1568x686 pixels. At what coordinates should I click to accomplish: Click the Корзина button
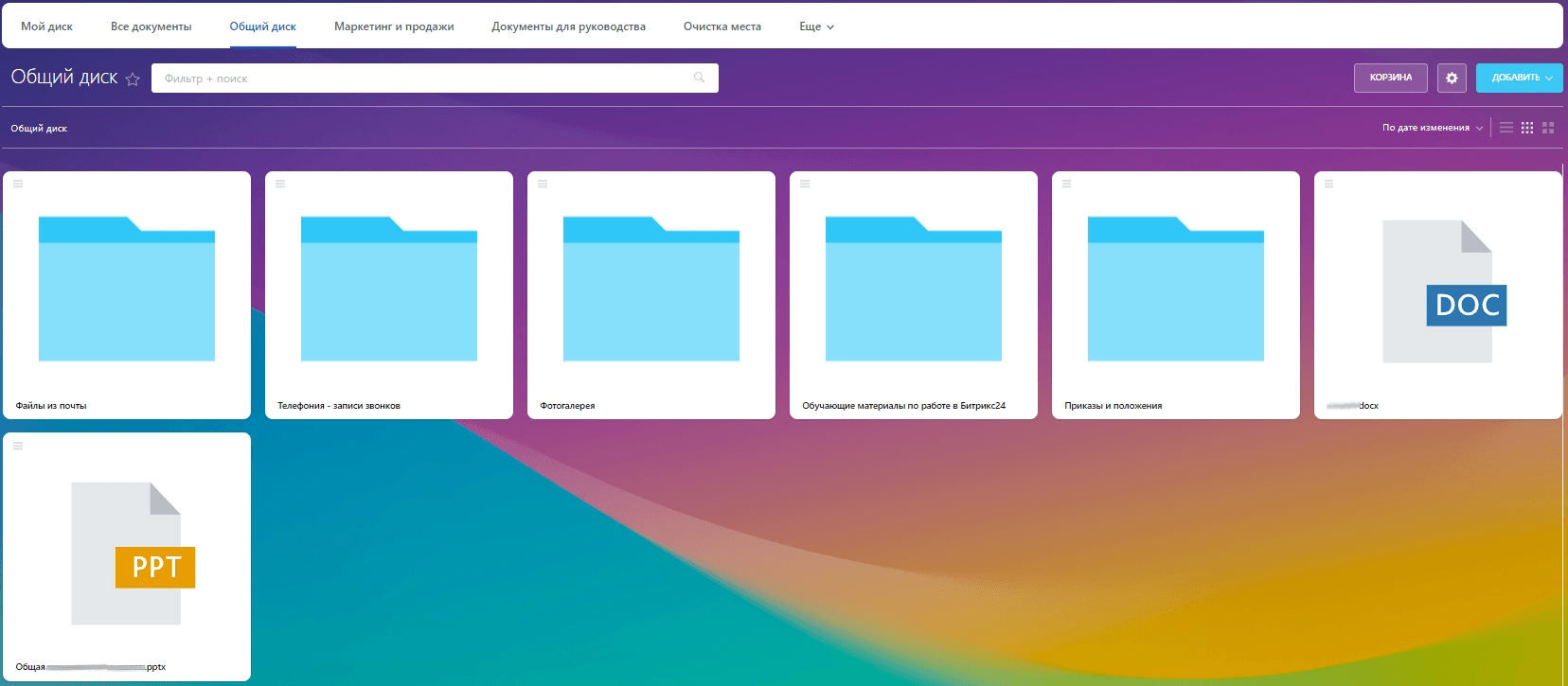click(1391, 78)
